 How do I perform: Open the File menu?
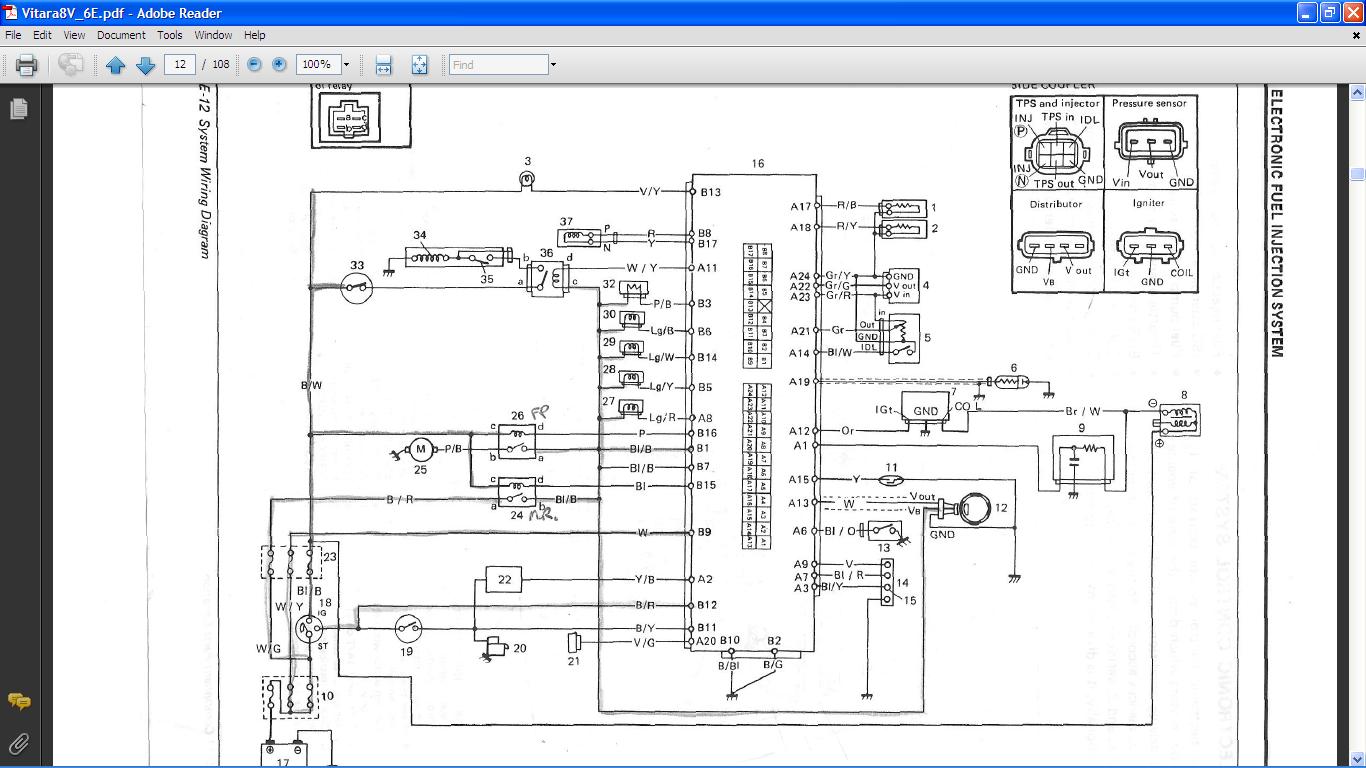pos(13,35)
